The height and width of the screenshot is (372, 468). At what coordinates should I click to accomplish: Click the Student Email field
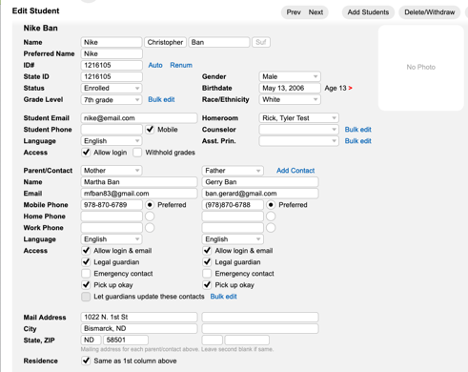(x=139, y=118)
